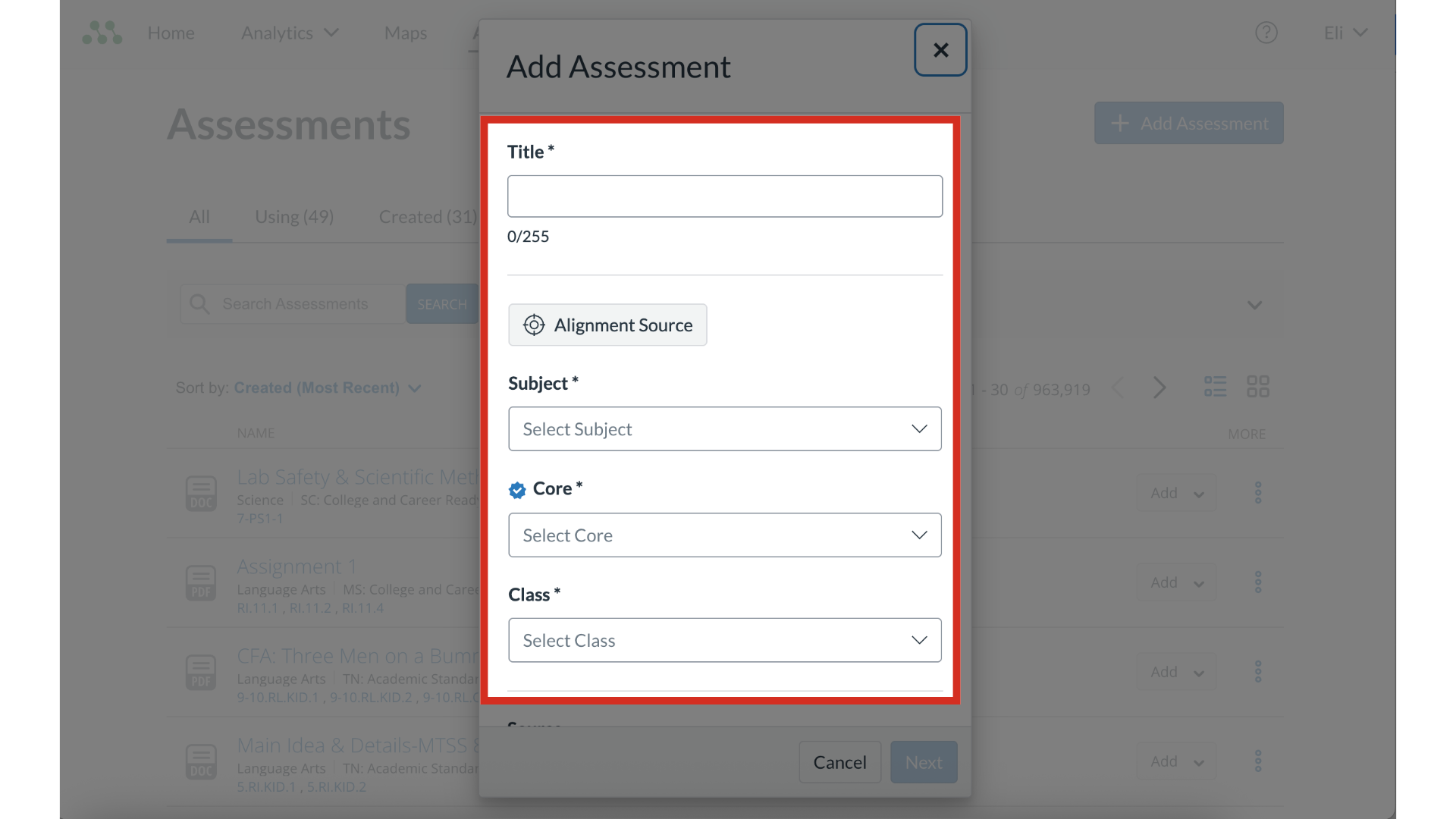Switch to list view icon
The width and height of the screenshot is (1456, 819).
(x=1215, y=387)
